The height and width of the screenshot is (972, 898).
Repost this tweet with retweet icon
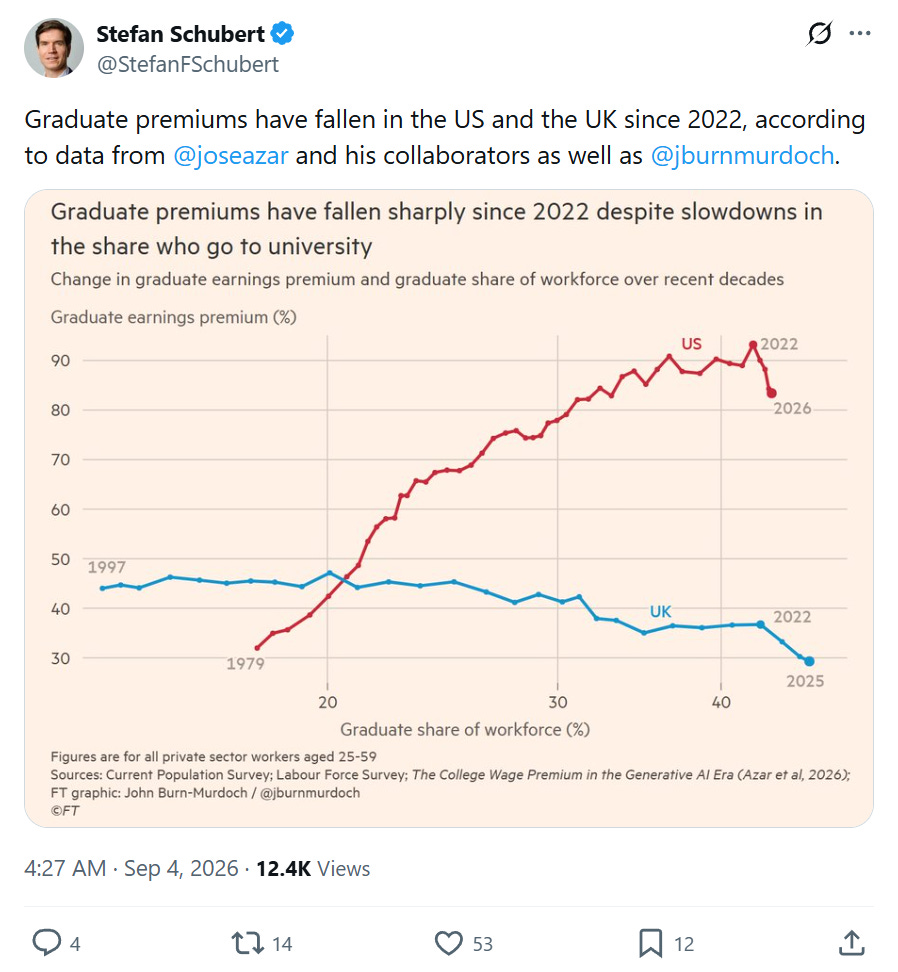[x=247, y=943]
